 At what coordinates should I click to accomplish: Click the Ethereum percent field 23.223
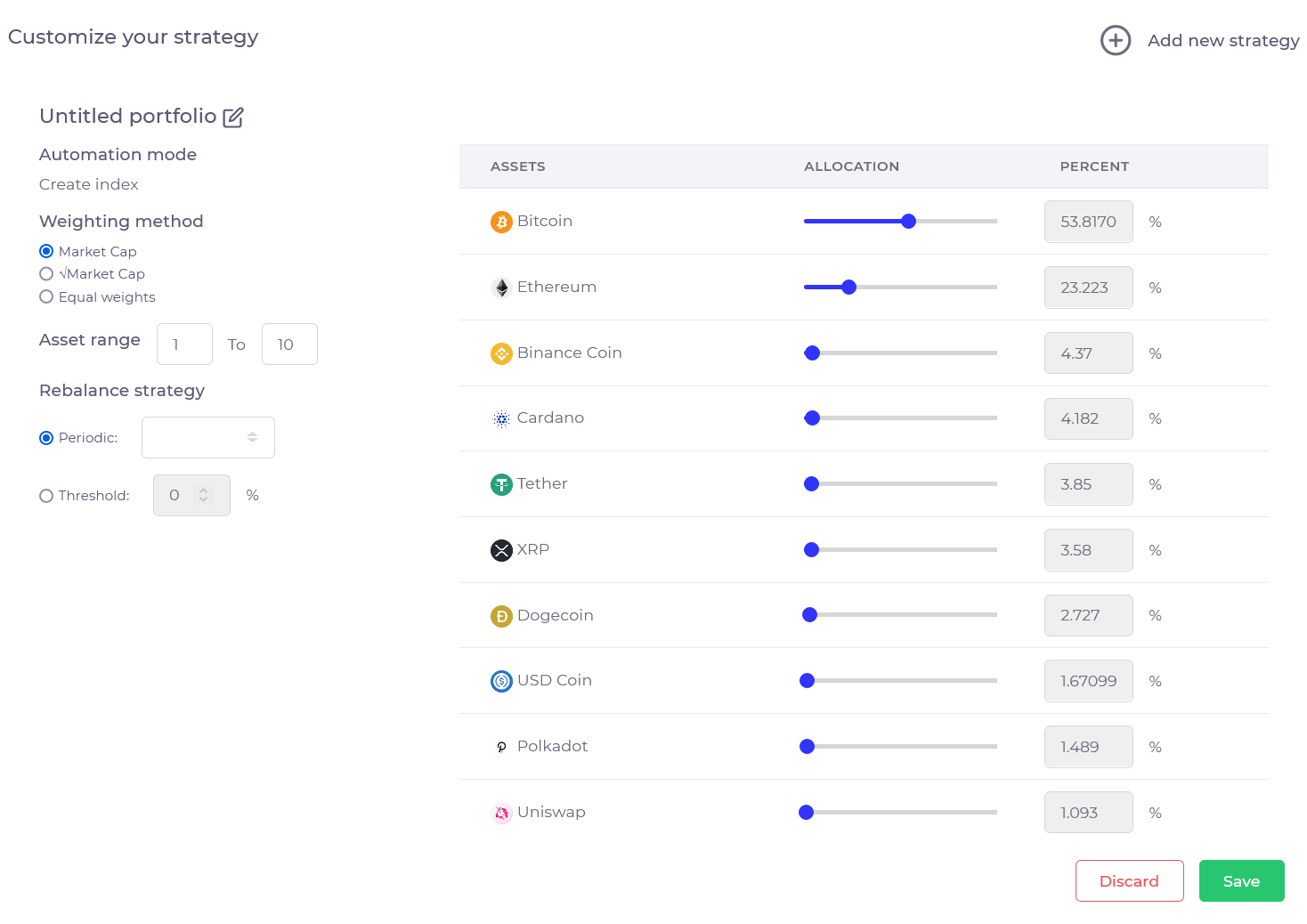1089,288
